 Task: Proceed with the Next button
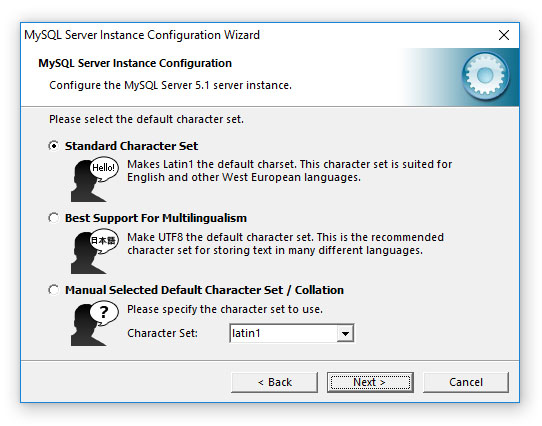tap(370, 382)
